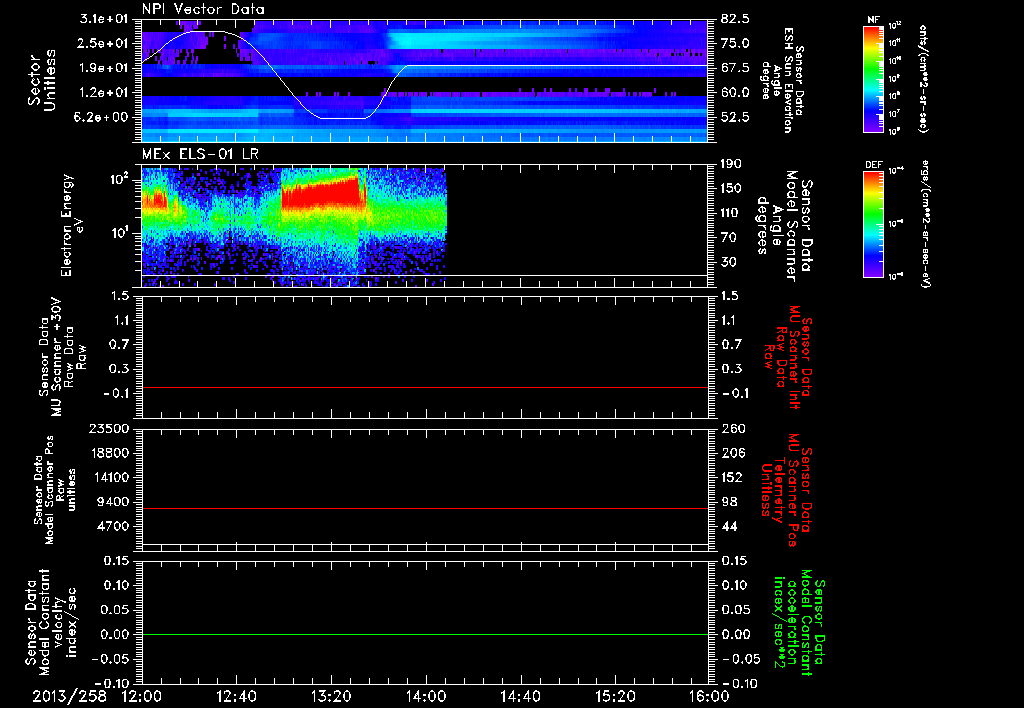Click the "44" telemetry tick value
The width and height of the screenshot is (1024, 708).
729,526
